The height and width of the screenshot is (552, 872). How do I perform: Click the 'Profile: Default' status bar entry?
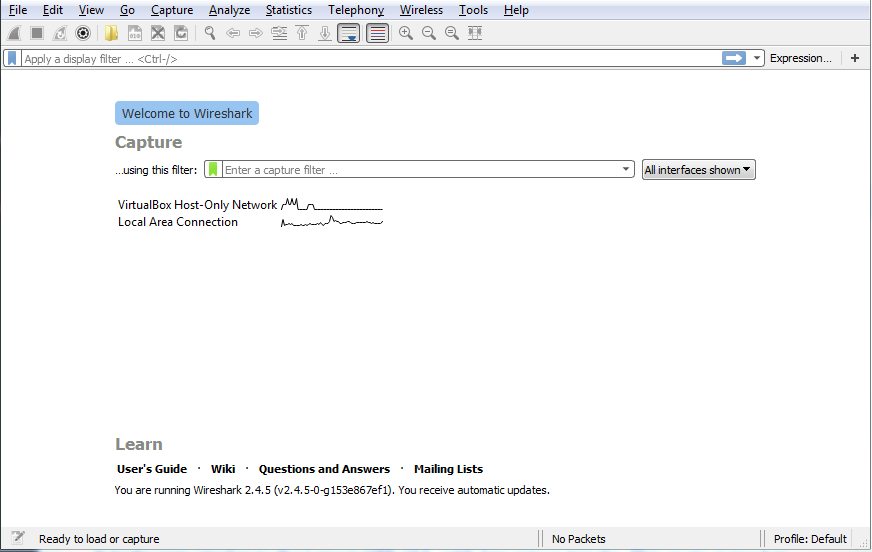(x=810, y=539)
